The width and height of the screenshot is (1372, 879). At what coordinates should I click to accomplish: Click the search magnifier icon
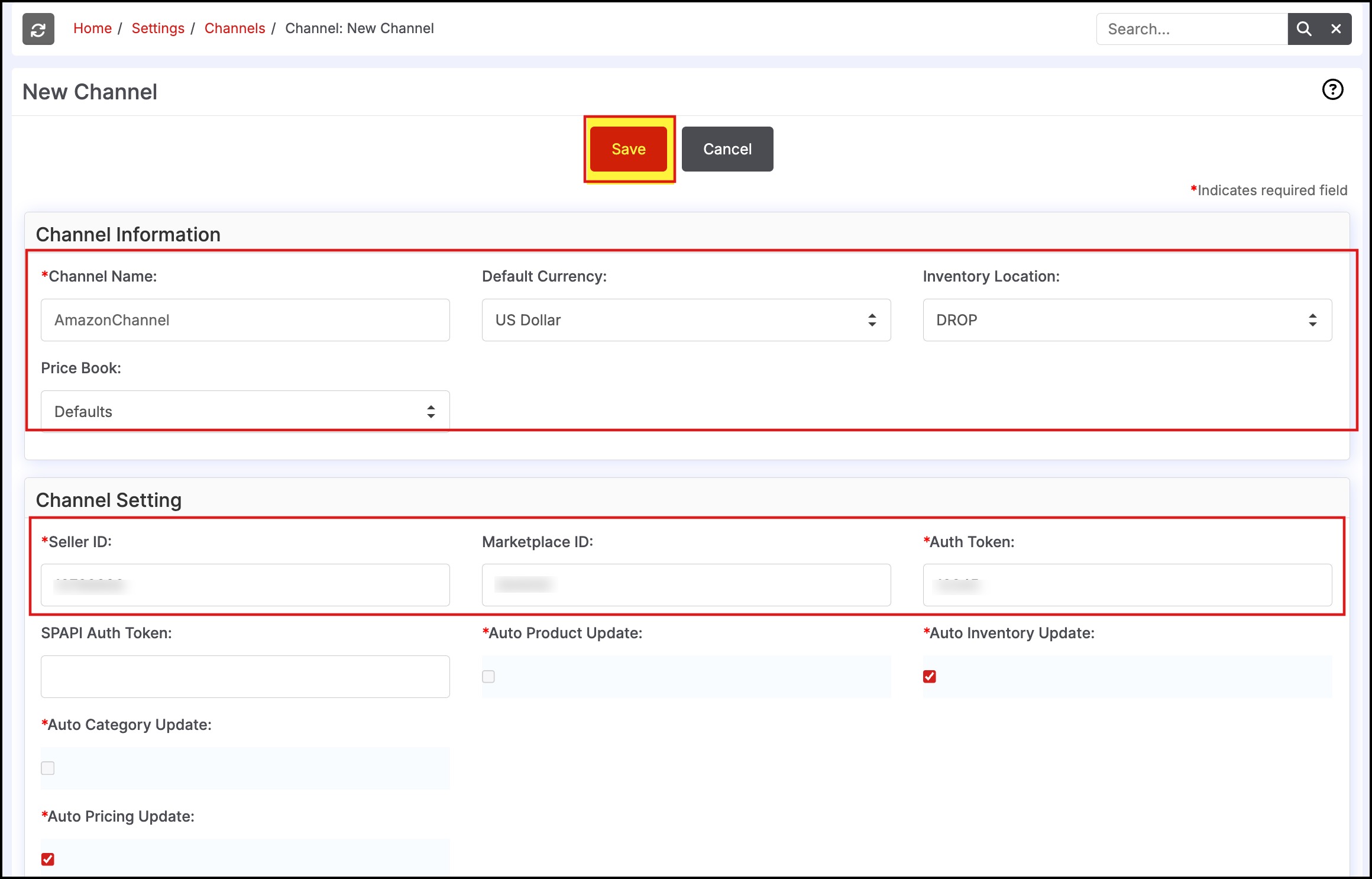(x=1303, y=29)
